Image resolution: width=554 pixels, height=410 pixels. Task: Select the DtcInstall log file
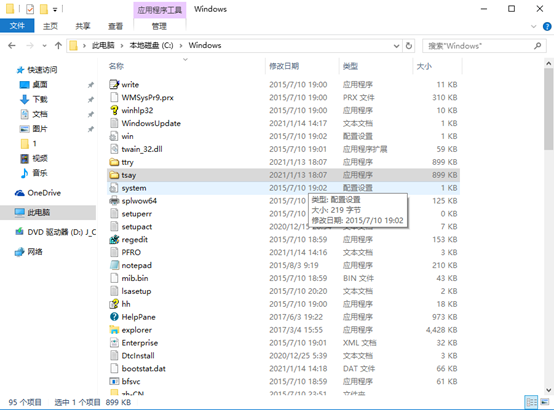click(283, 356)
